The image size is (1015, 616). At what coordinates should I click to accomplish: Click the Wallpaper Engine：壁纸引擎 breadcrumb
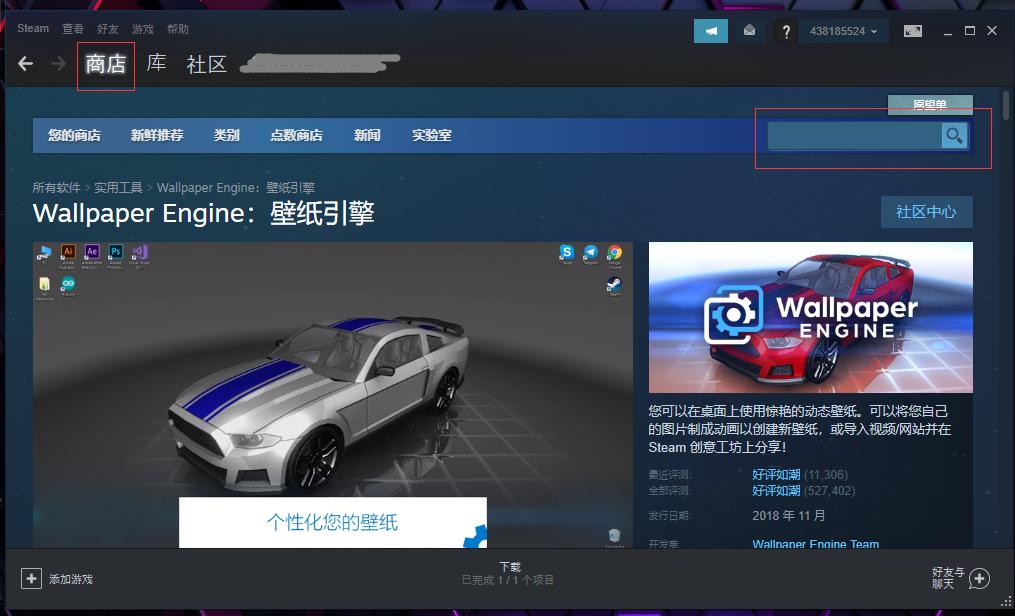tap(236, 188)
